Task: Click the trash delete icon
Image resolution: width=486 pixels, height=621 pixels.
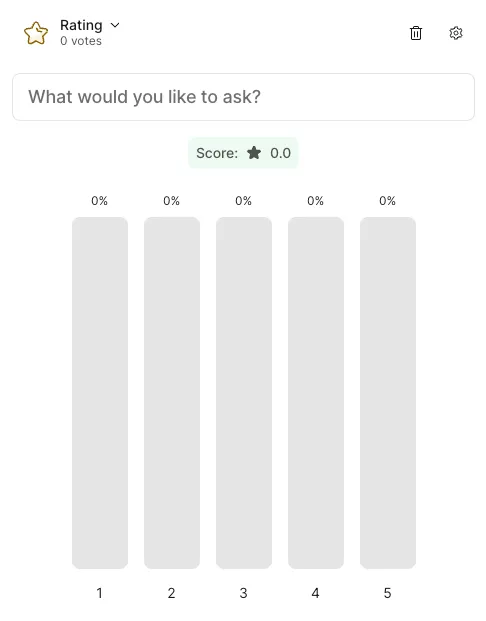Action: [415, 33]
